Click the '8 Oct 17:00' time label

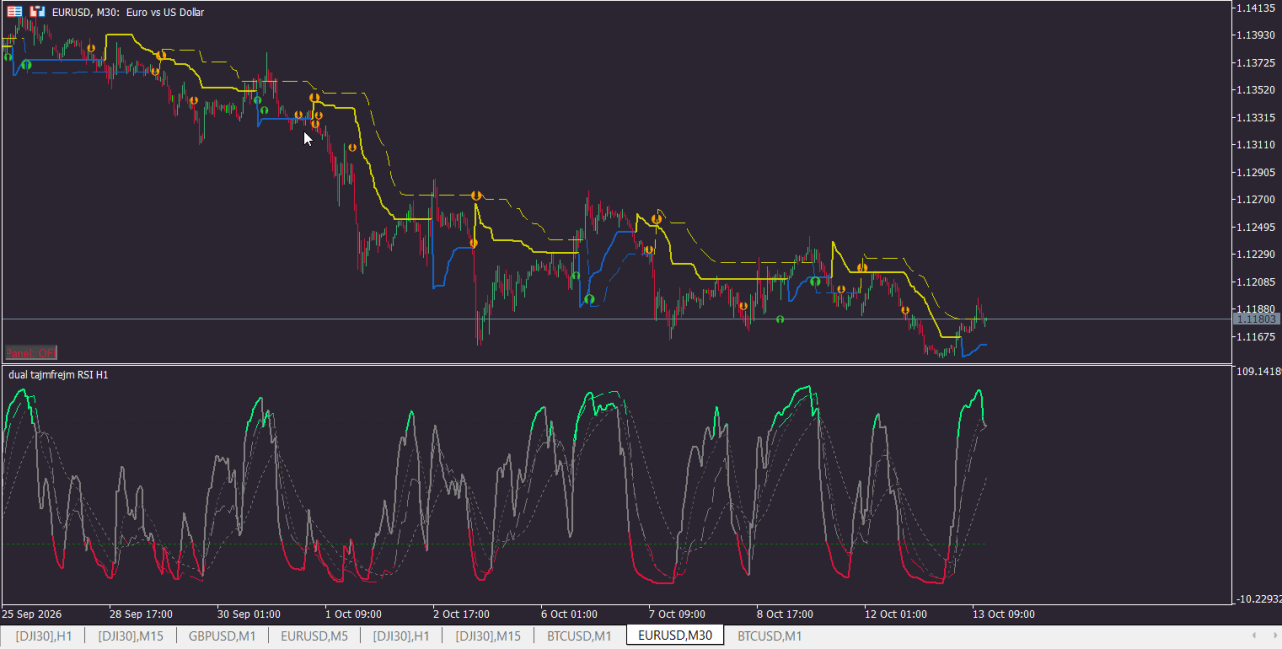point(785,614)
